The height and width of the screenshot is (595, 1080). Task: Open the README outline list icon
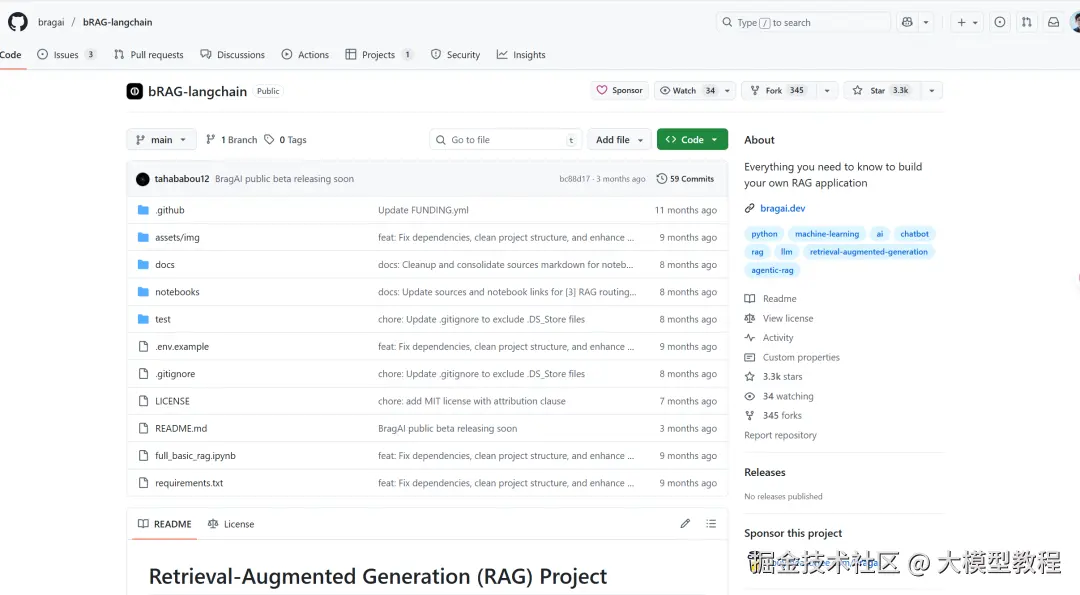click(x=711, y=523)
